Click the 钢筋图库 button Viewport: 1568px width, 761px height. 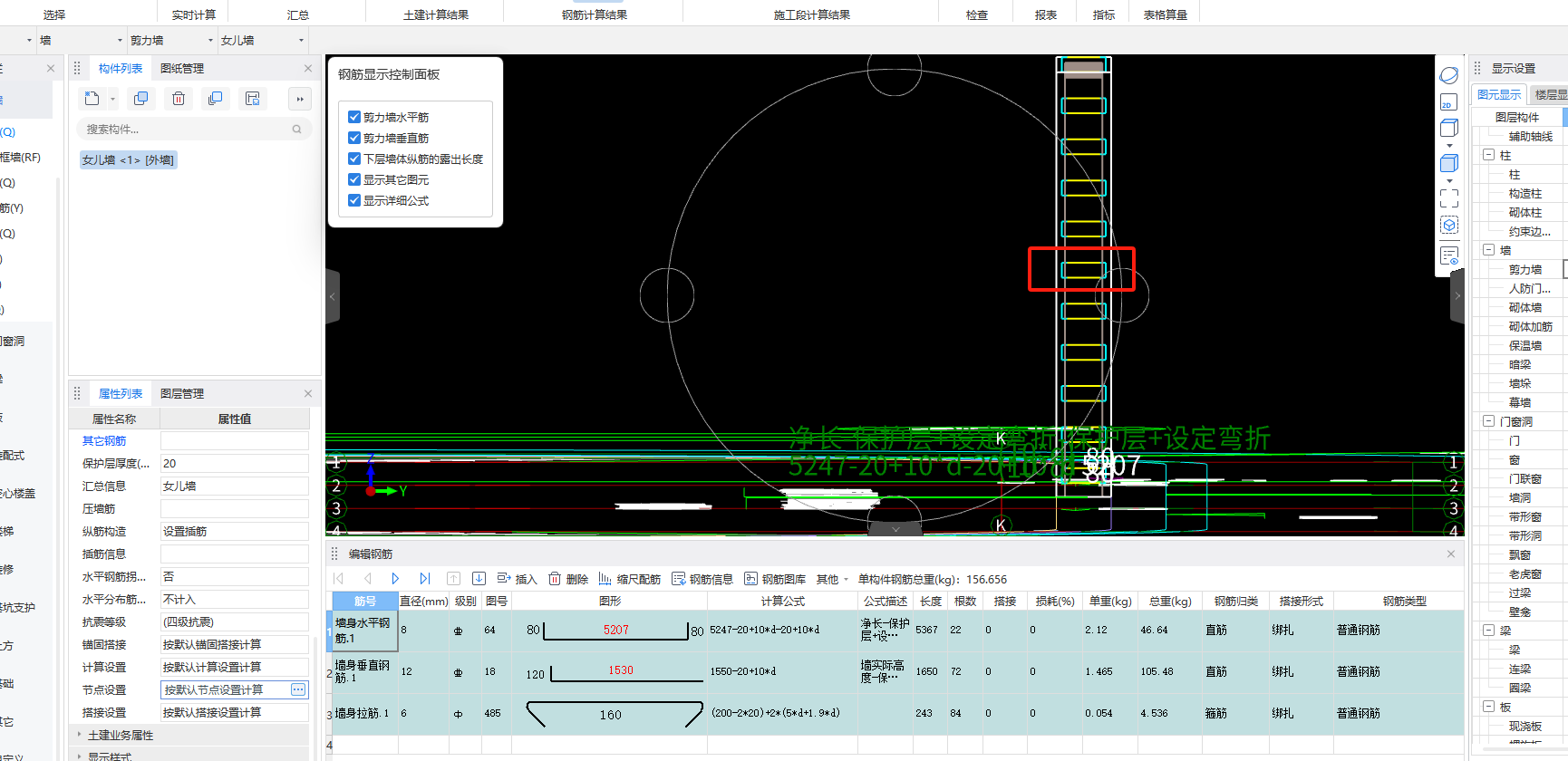pyautogui.click(x=775, y=579)
